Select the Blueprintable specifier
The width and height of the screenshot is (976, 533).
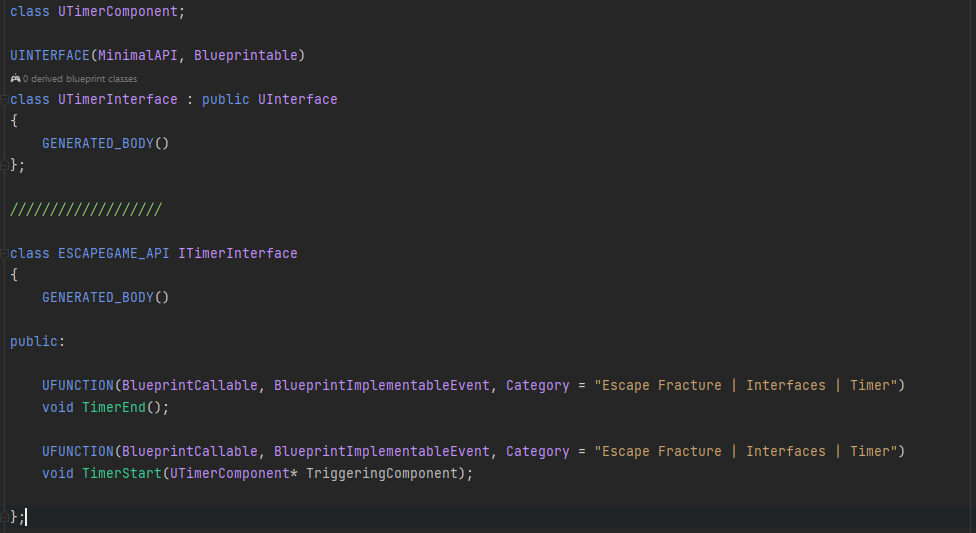tap(246, 55)
